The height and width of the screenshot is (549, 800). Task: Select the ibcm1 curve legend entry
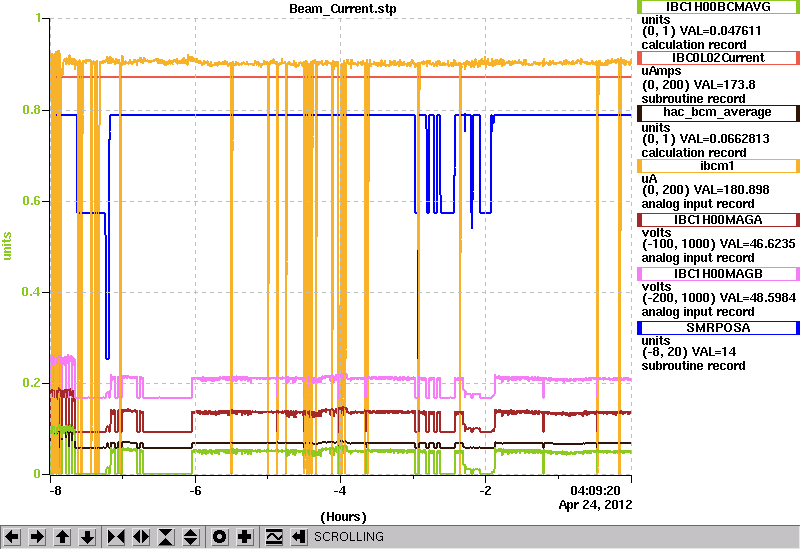pyautogui.click(x=718, y=166)
